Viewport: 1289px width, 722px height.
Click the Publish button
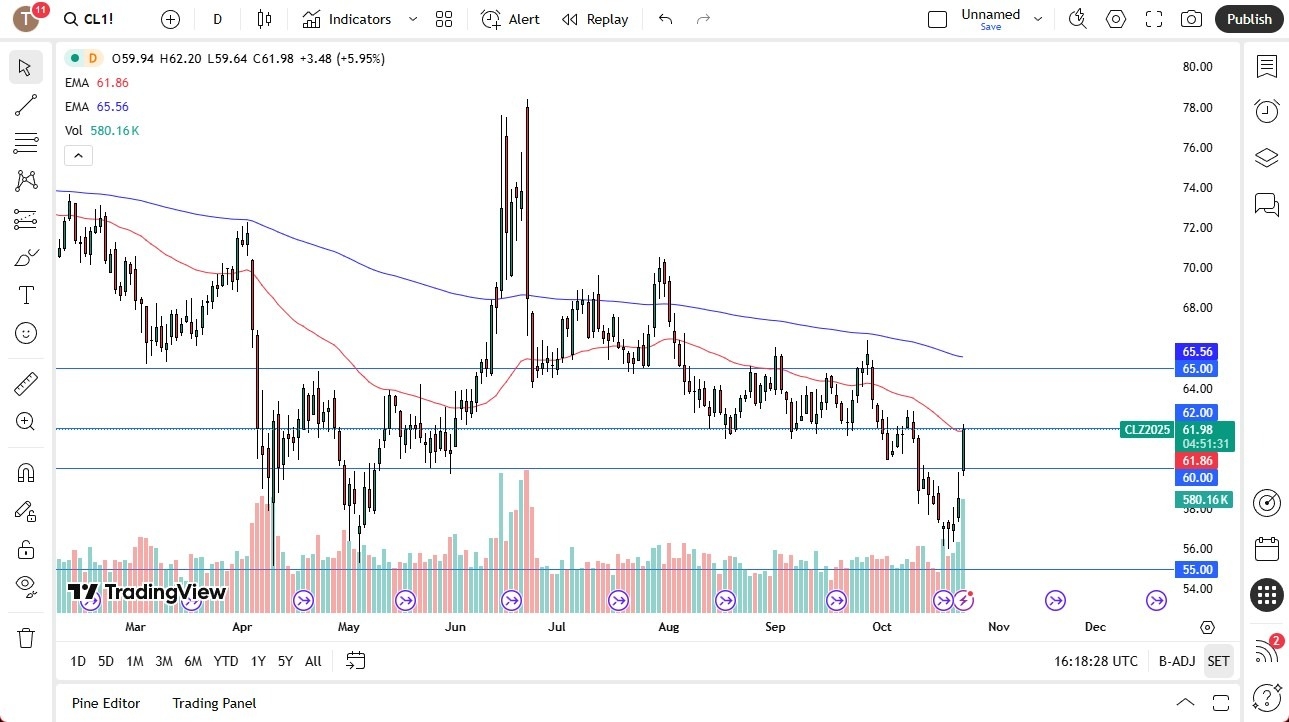point(1248,19)
